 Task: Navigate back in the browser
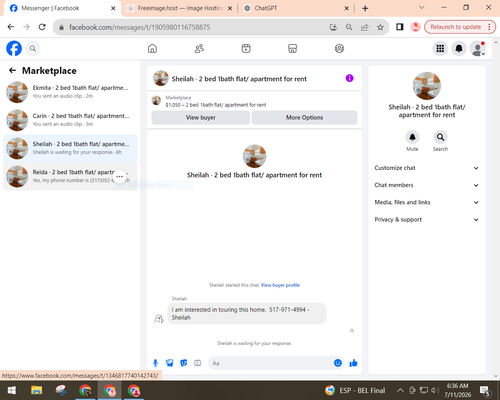(11, 27)
